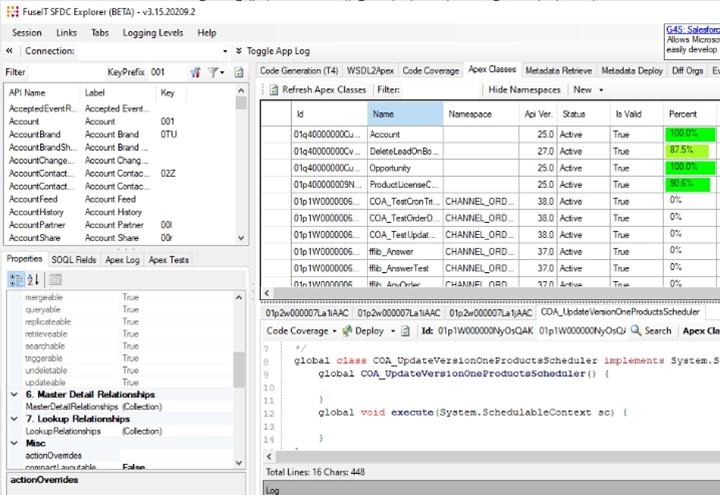Viewport: 720px width, 495px height.
Task: Collapse the left panel with double-left chevron
Action: coord(9,51)
